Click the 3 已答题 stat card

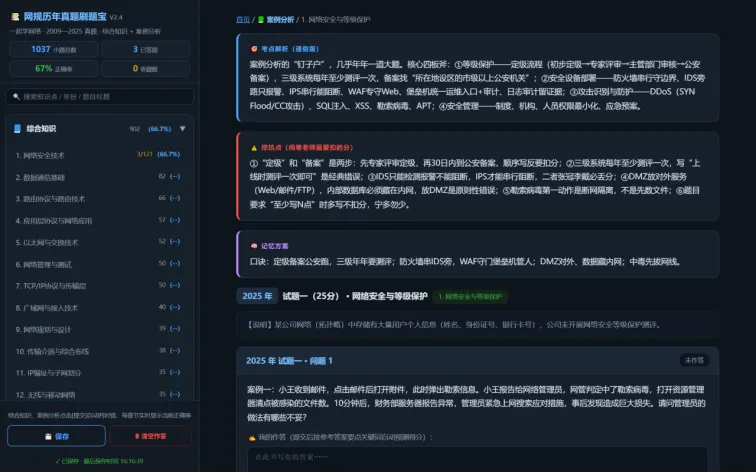pyautogui.click(x=145, y=49)
